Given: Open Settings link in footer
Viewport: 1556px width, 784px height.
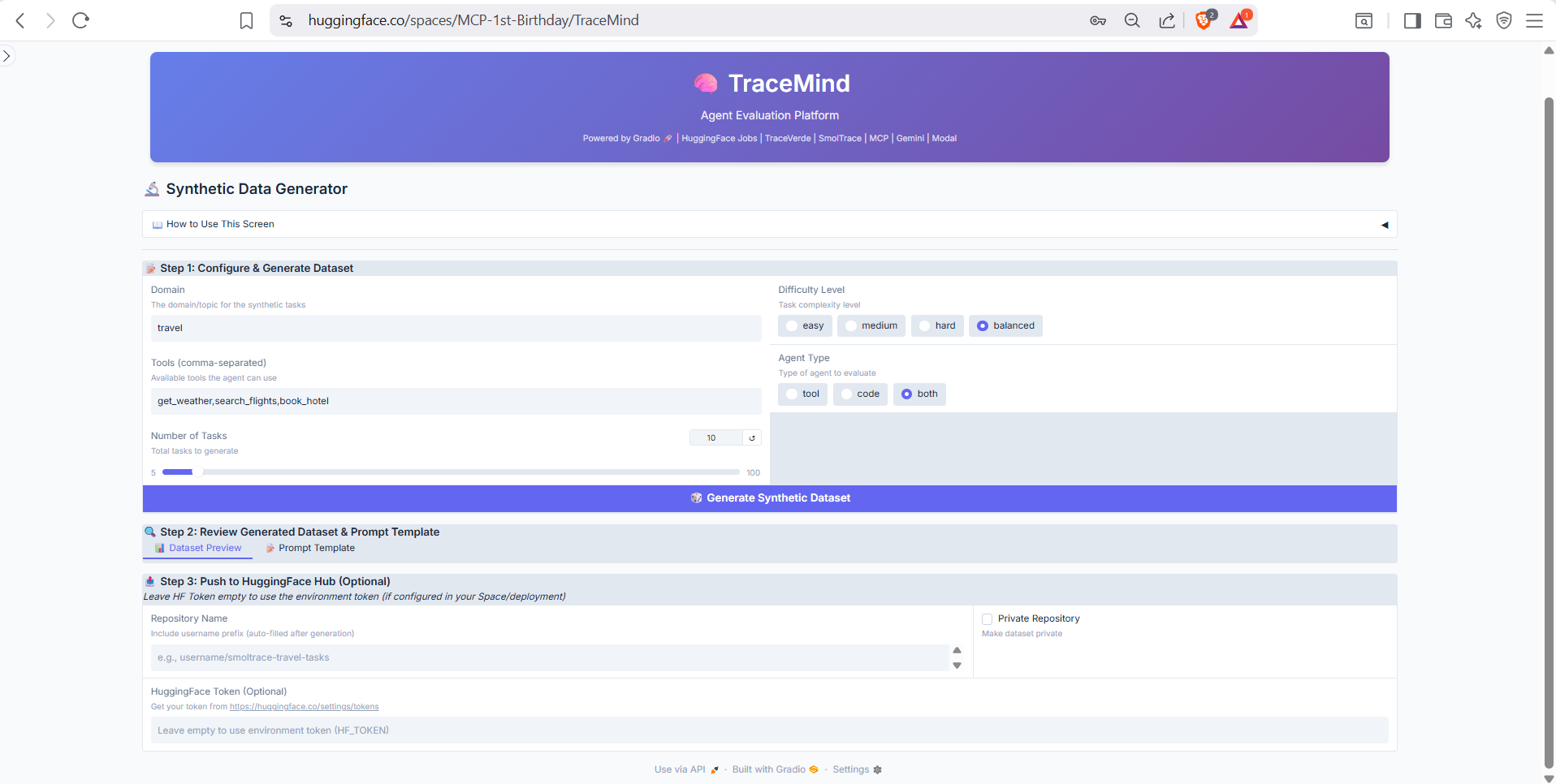Looking at the screenshot, I should (850, 769).
